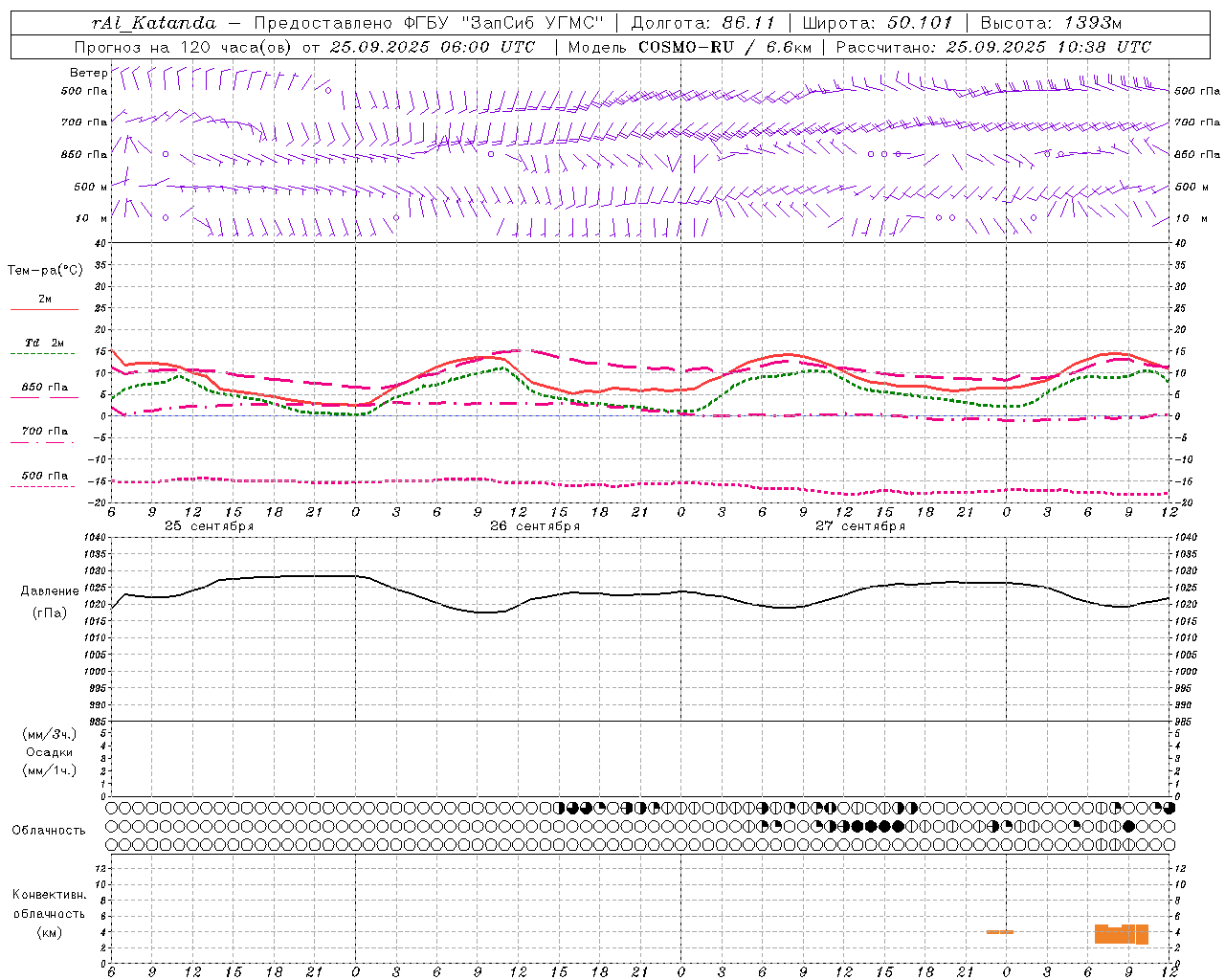Click the thin orange convective bar near hour 0
The height and width of the screenshot is (980, 1225).
tap(1000, 932)
